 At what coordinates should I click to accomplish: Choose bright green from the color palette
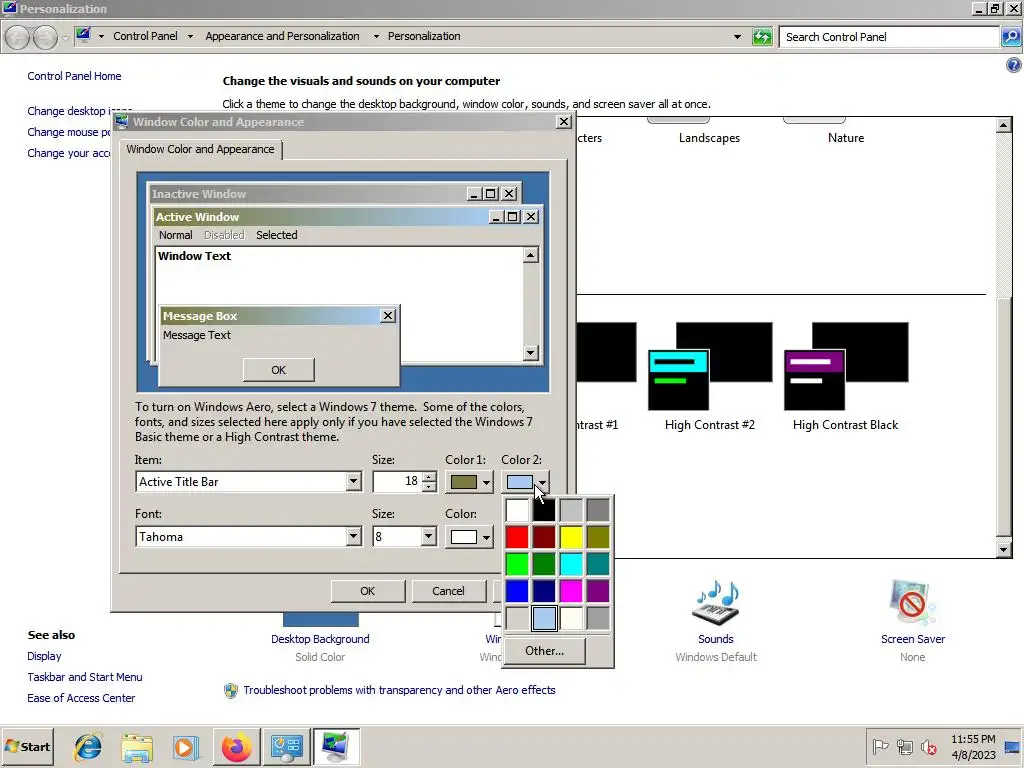[517, 564]
